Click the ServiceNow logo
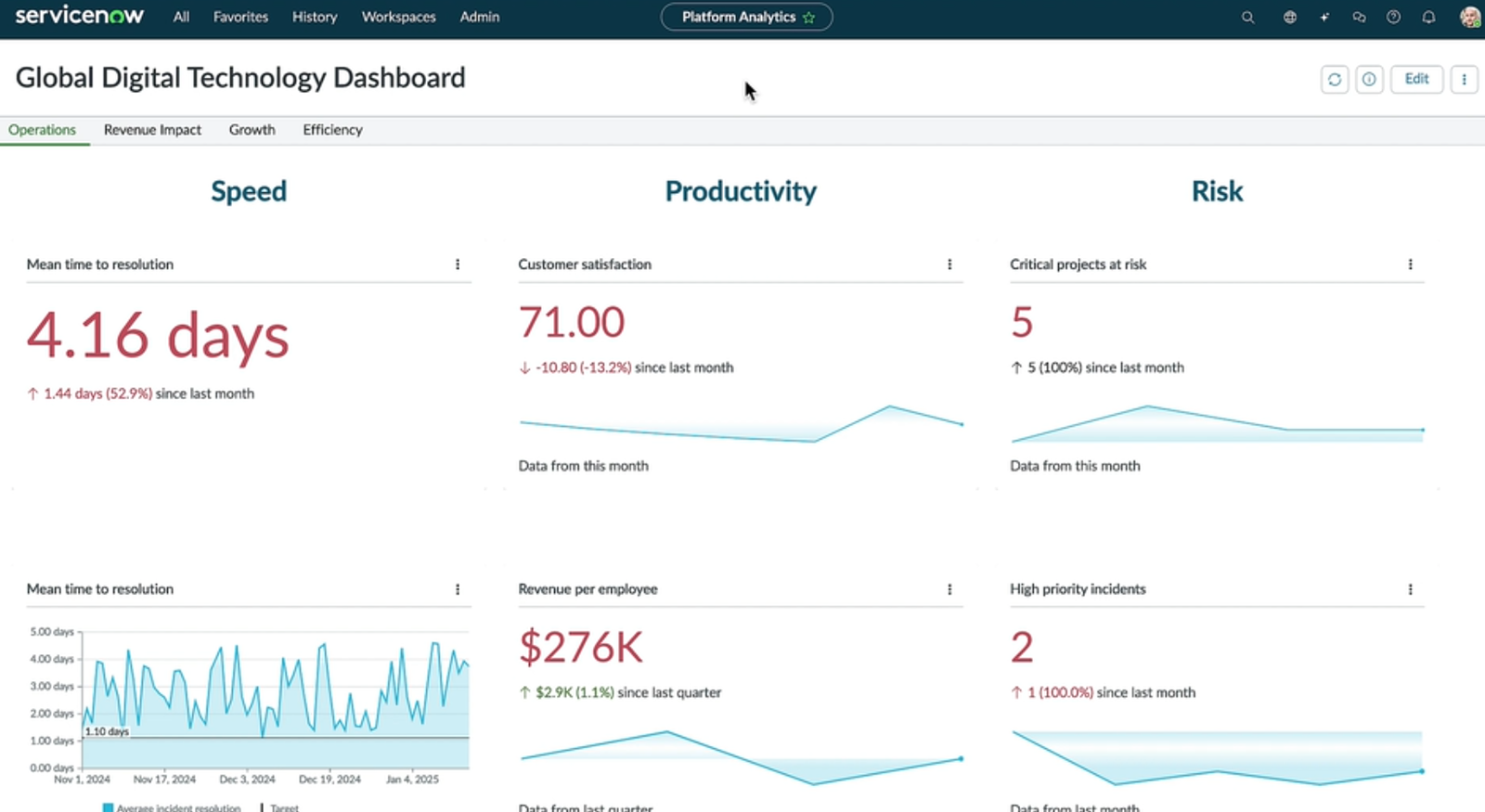 click(80, 16)
